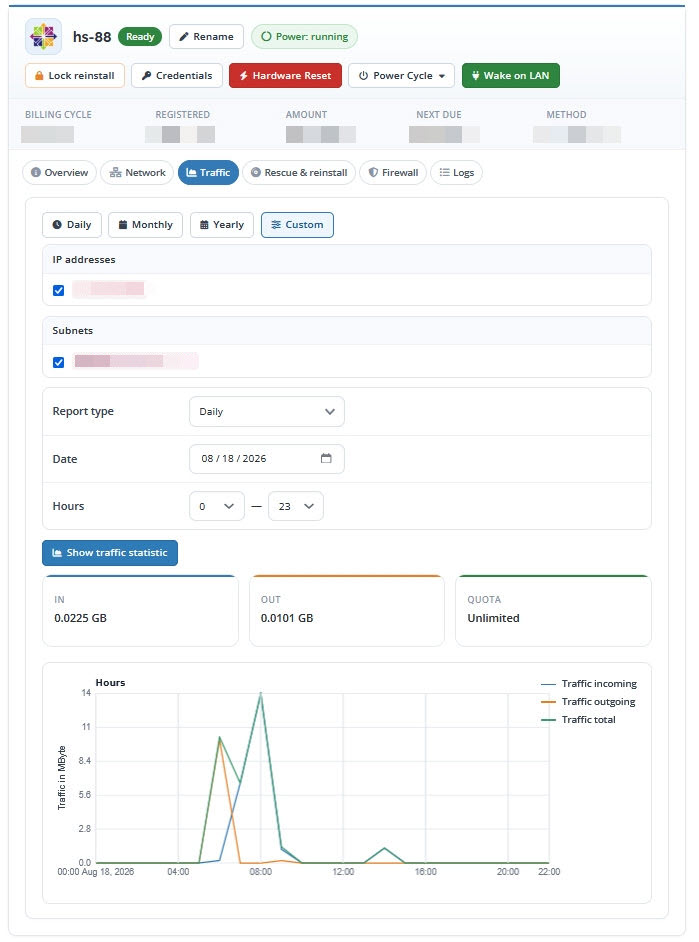Click the pencil icon in Rename
This screenshot has height=942, width=699.
pos(184,37)
